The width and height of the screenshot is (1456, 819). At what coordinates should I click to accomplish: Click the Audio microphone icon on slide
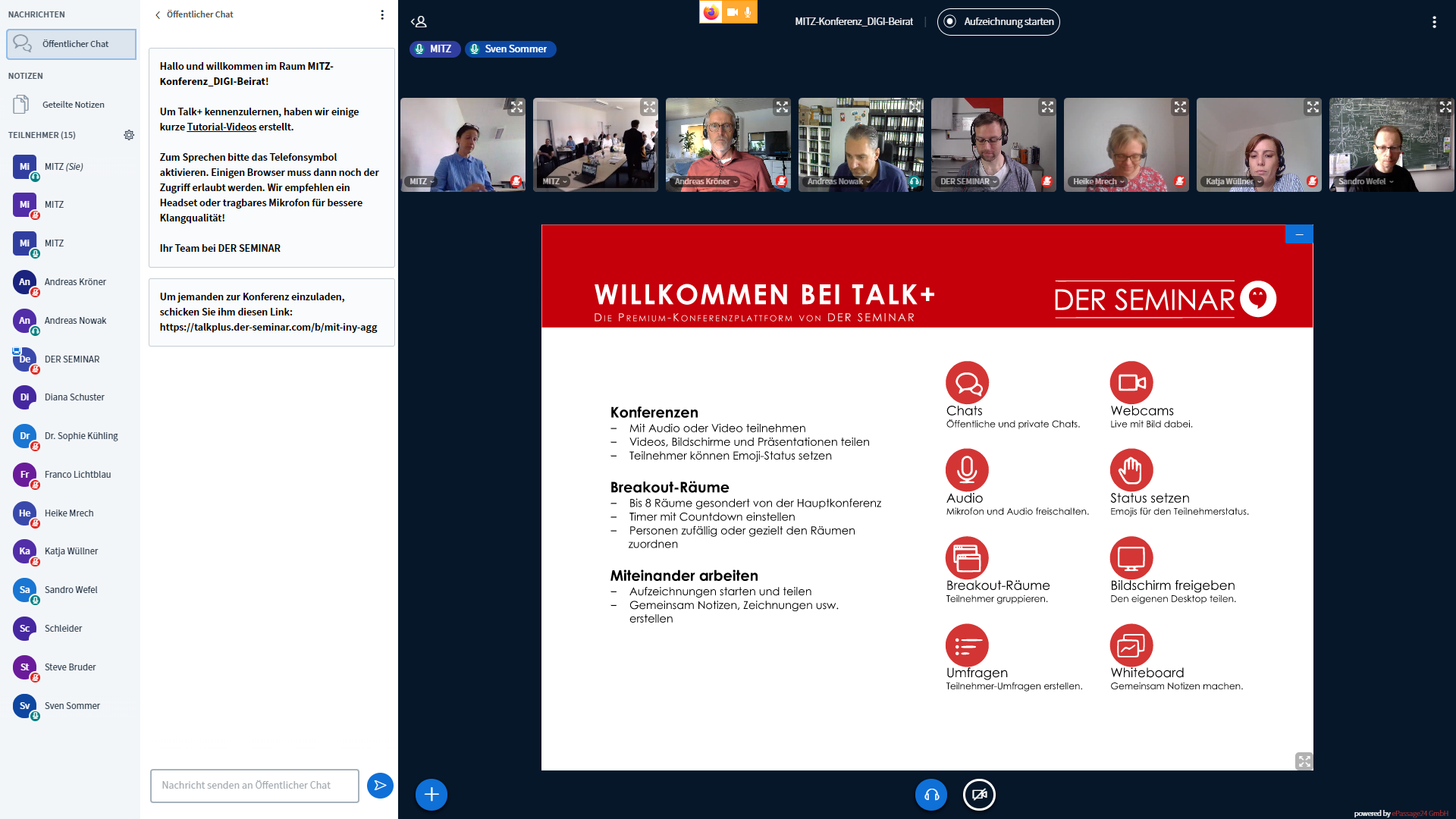tap(967, 470)
